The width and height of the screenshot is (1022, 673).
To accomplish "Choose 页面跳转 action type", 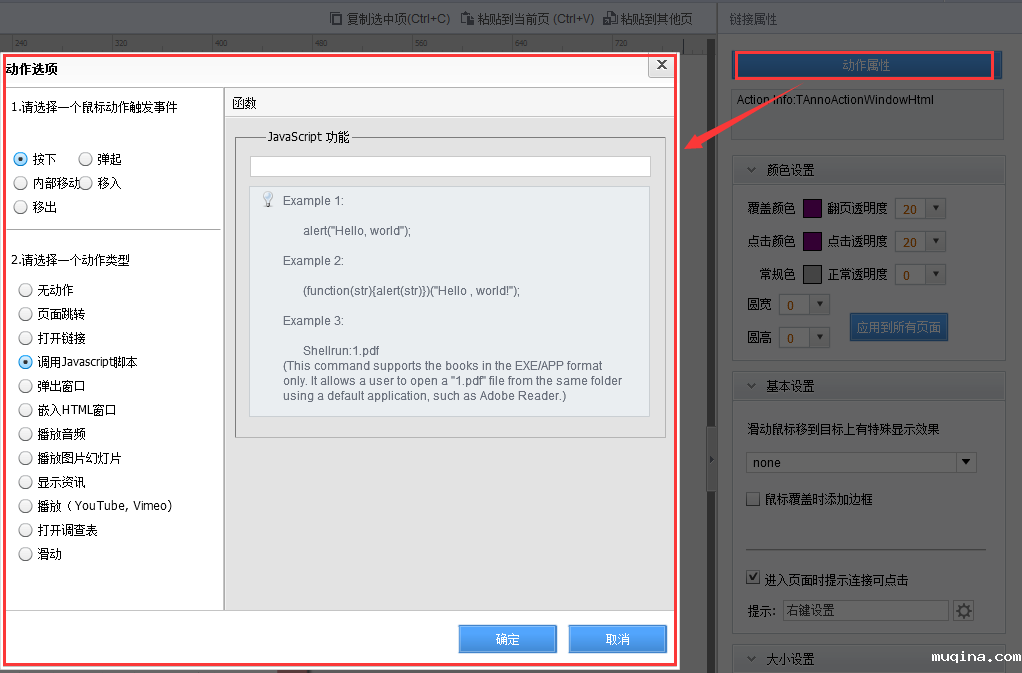I will tap(26, 314).
